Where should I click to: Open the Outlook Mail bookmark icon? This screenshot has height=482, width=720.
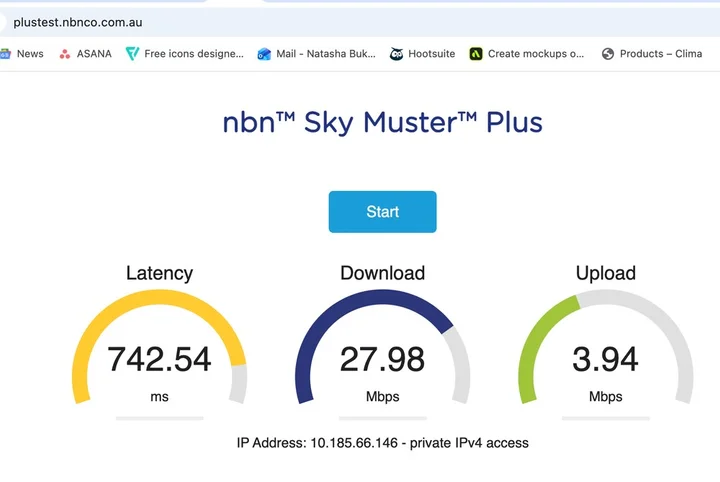point(264,54)
